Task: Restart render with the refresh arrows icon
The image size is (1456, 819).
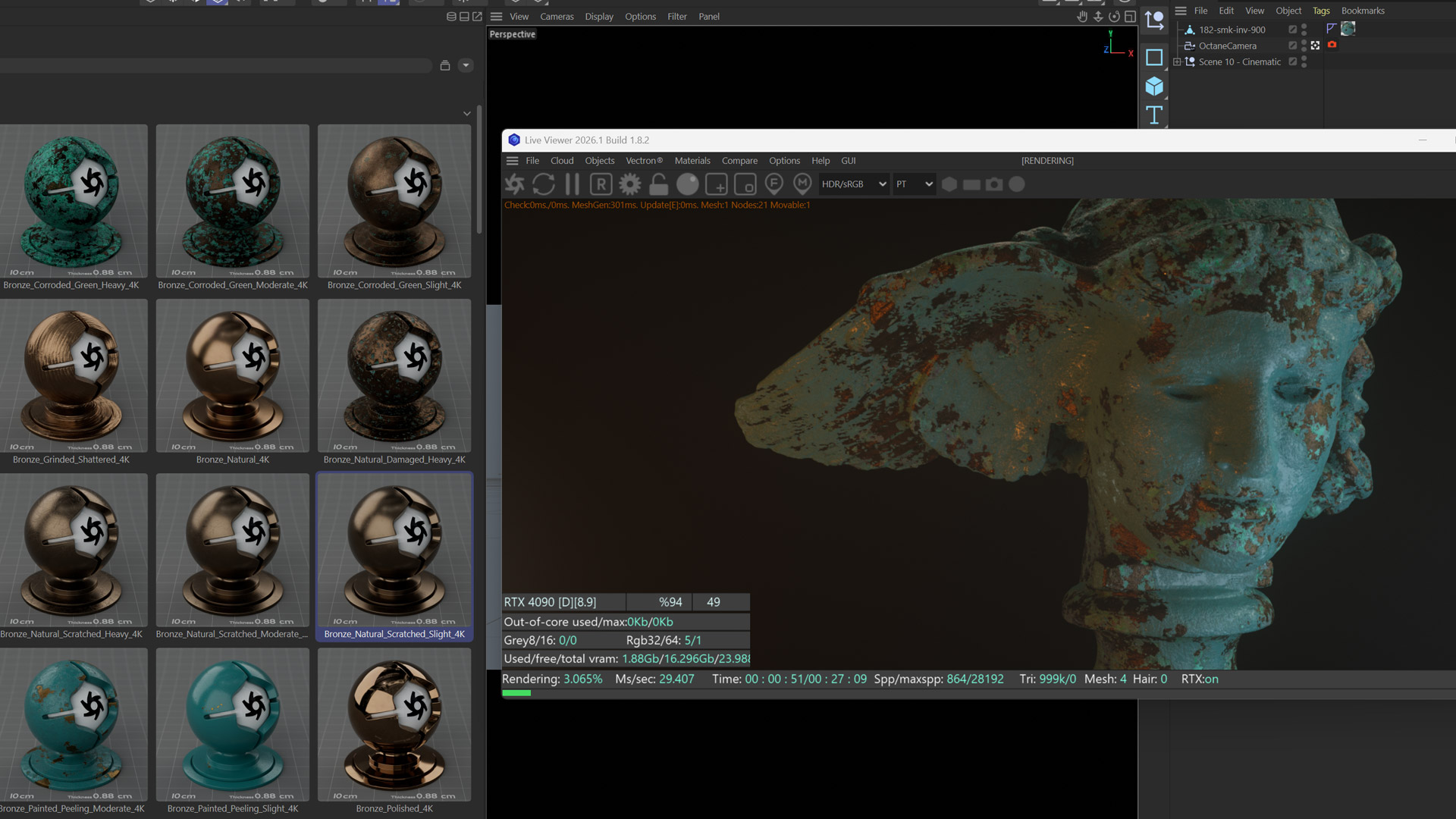Action: pos(544,184)
